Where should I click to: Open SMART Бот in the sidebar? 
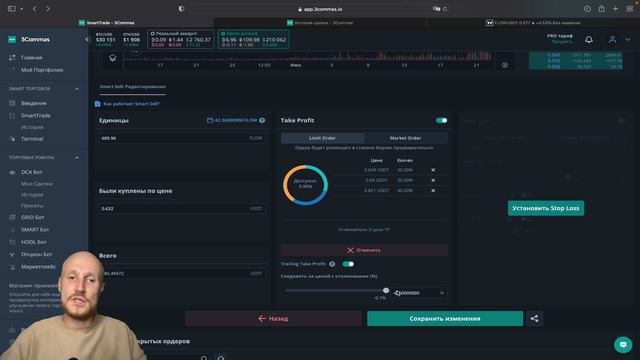coord(35,230)
